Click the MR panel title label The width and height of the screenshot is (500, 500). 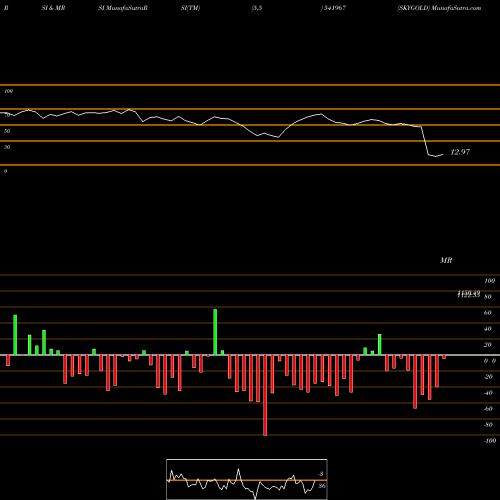tap(446, 260)
